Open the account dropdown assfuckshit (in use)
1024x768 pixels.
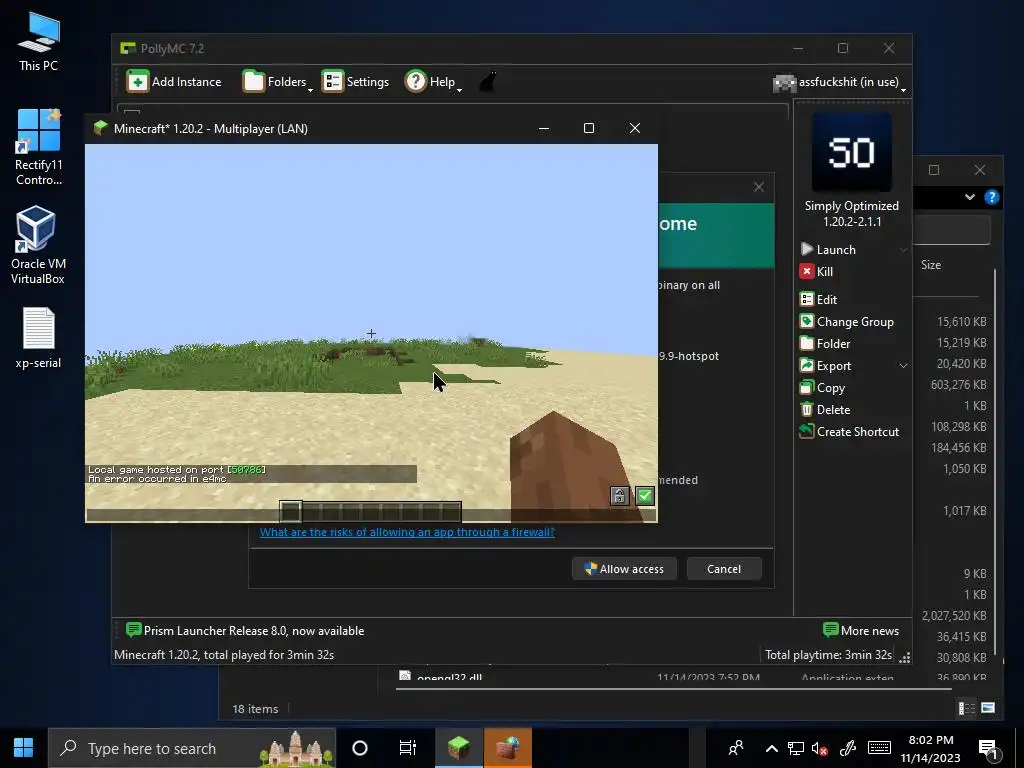coord(840,82)
